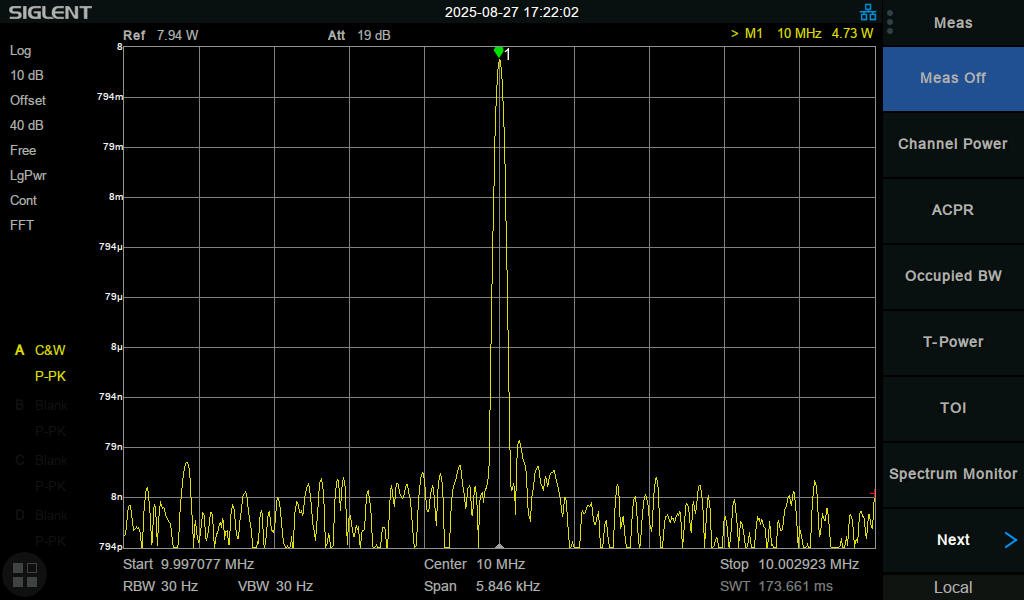Viewport: 1024px width, 600px height.
Task: Click the blue Next arrow chevron
Action: [x=1010, y=540]
